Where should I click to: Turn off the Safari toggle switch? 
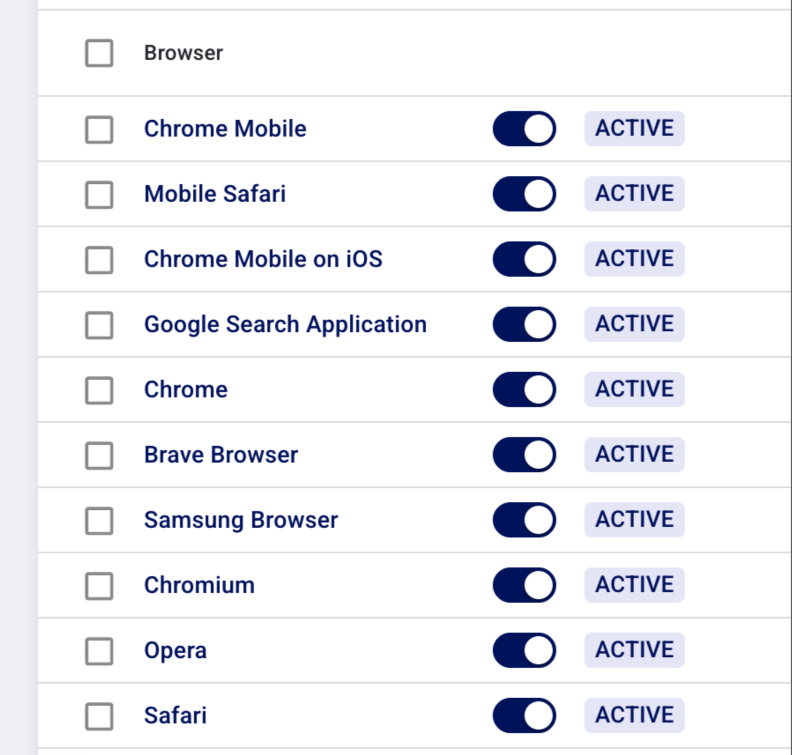524,716
